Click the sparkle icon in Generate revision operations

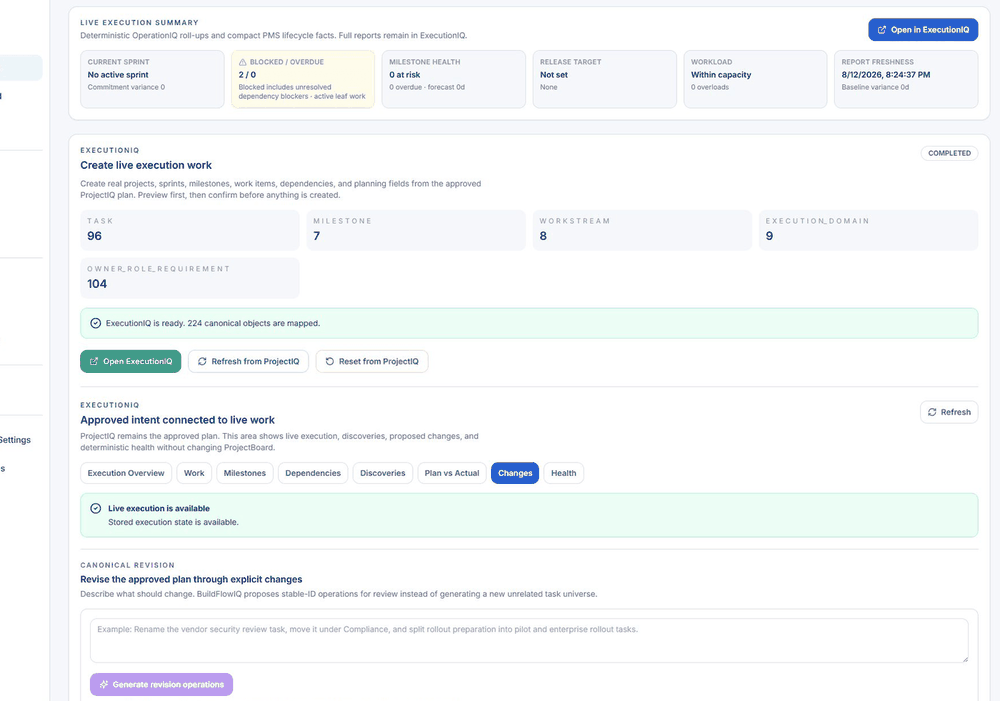click(104, 684)
